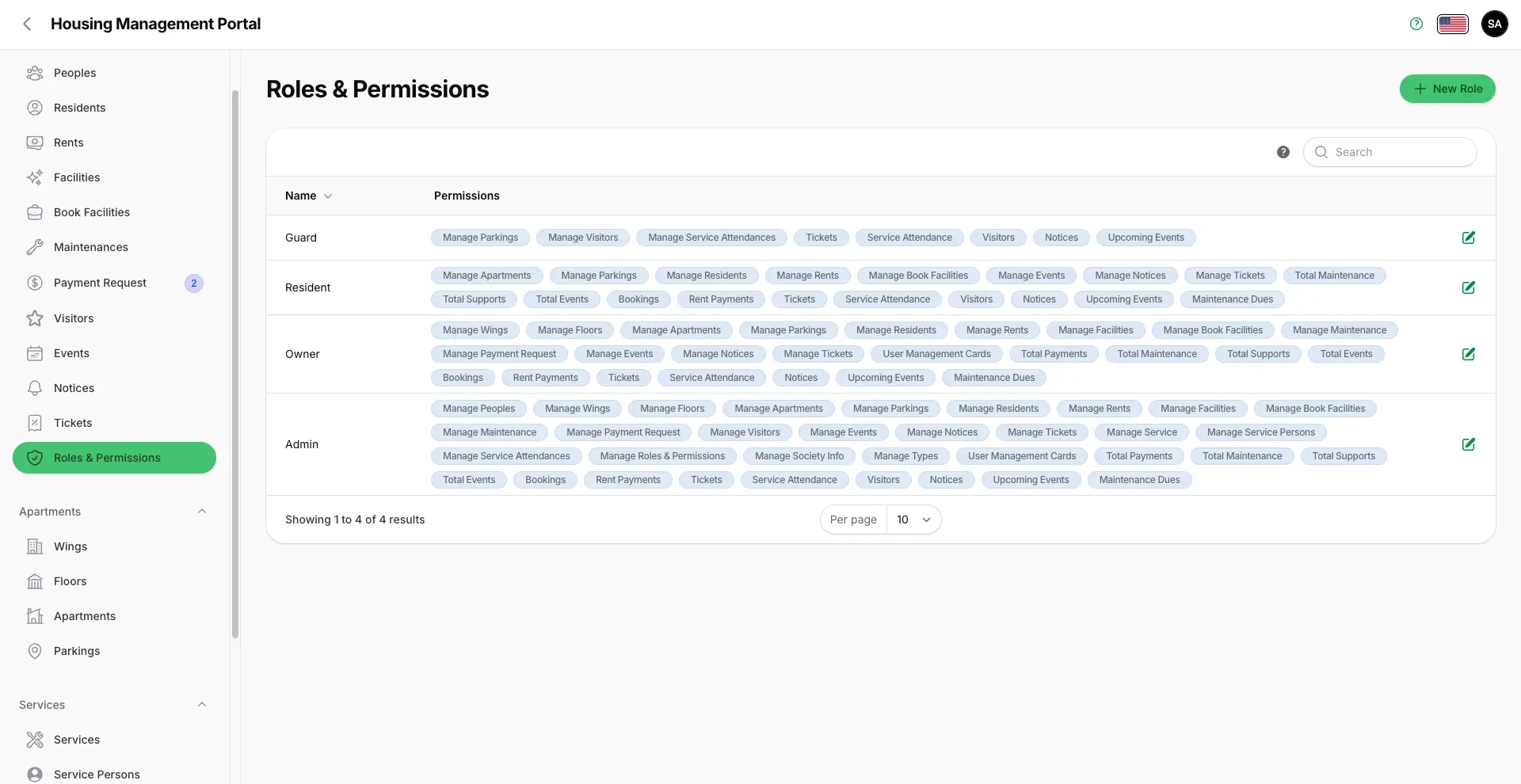Open the Tickets sidebar icon
Screen dimensions: 1521x784
pyautogui.click(x=35, y=422)
